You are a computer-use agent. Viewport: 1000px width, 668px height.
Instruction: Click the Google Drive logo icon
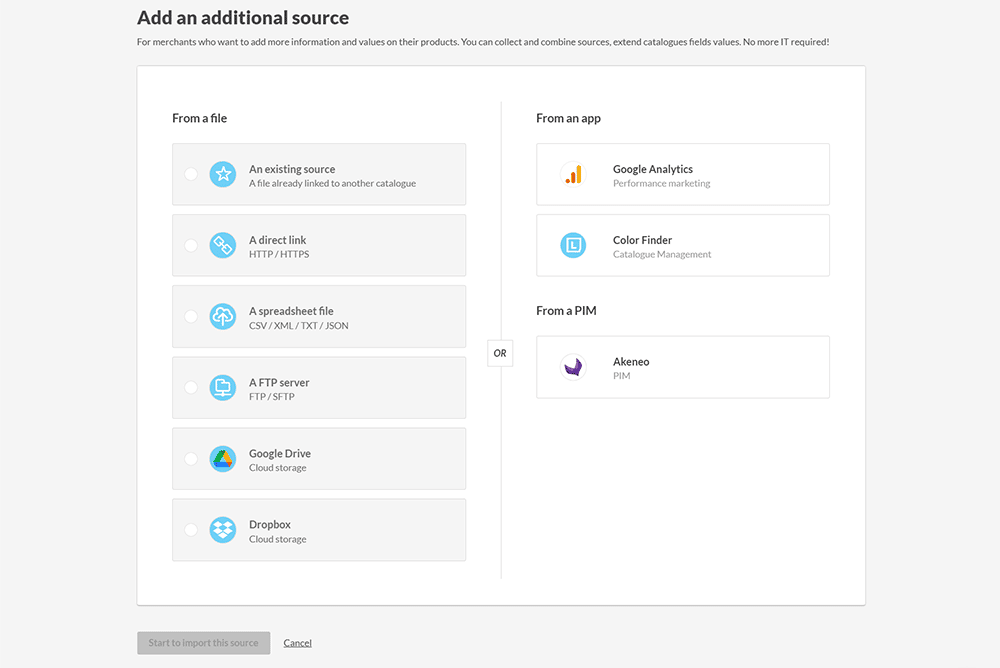point(223,459)
